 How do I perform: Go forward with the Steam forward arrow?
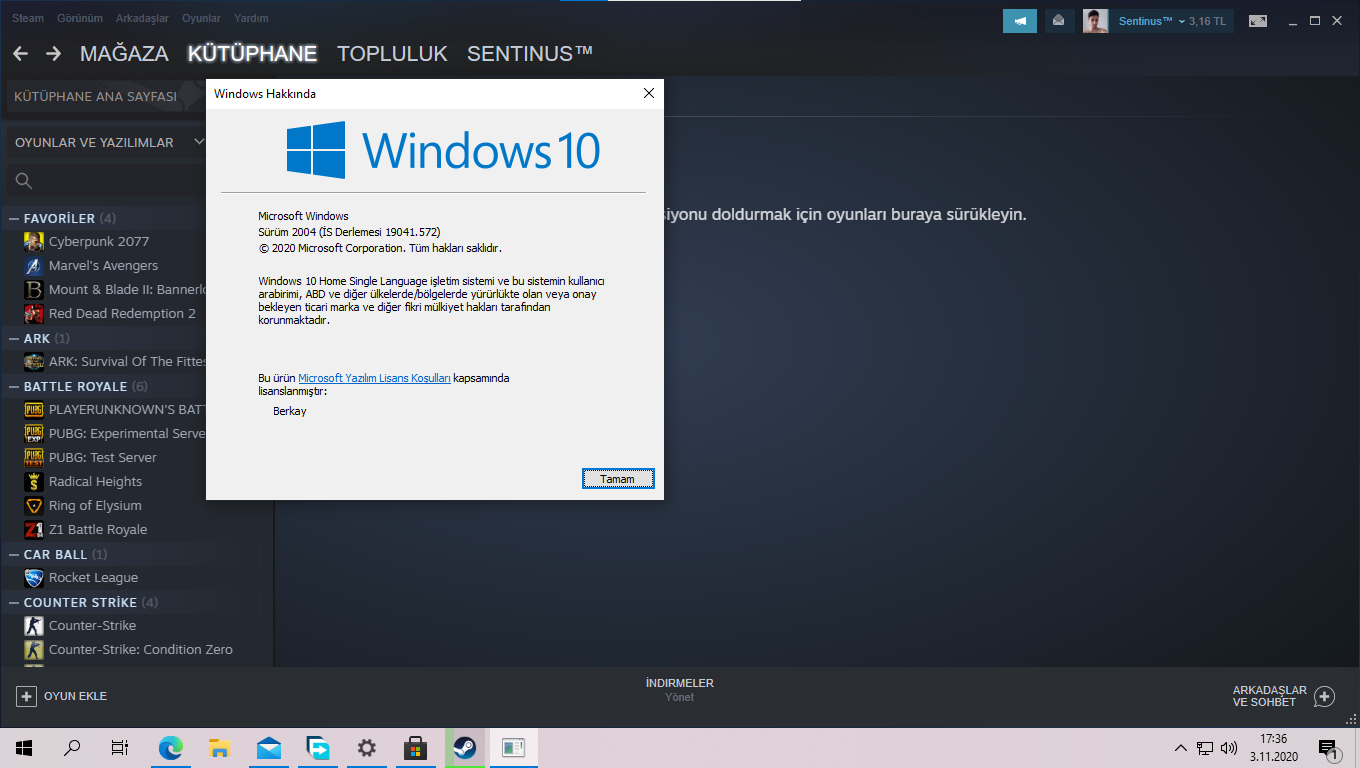pos(53,54)
